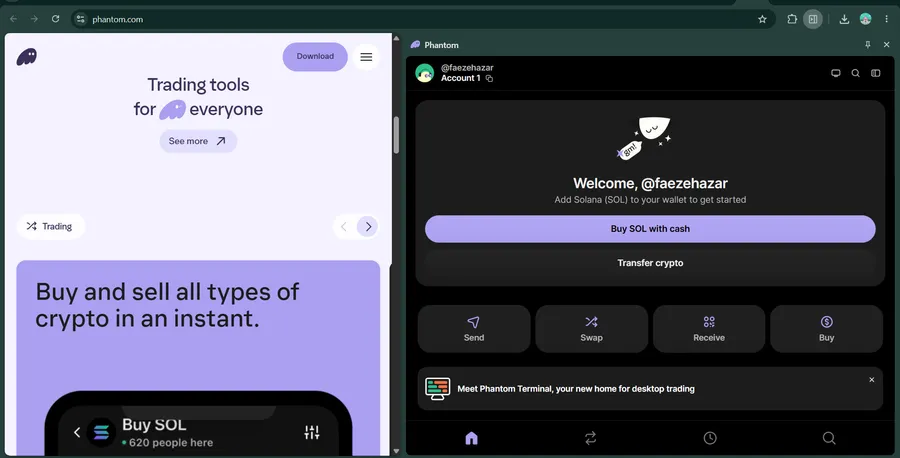The image size is (900, 458).
Task: Select the Swap tab in bottom bar
Action: (x=590, y=438)
